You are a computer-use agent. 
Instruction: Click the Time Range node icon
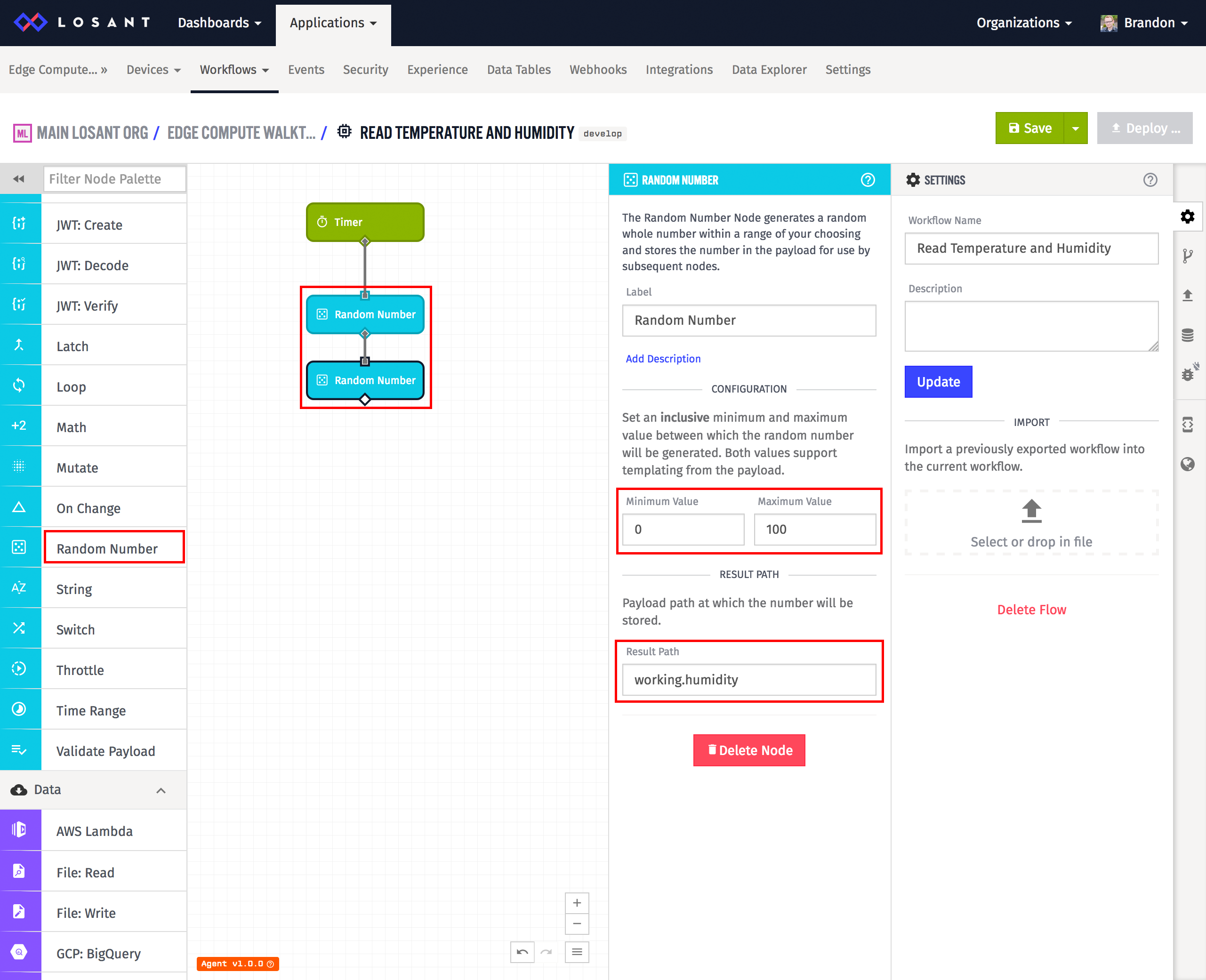click(20, 710)
